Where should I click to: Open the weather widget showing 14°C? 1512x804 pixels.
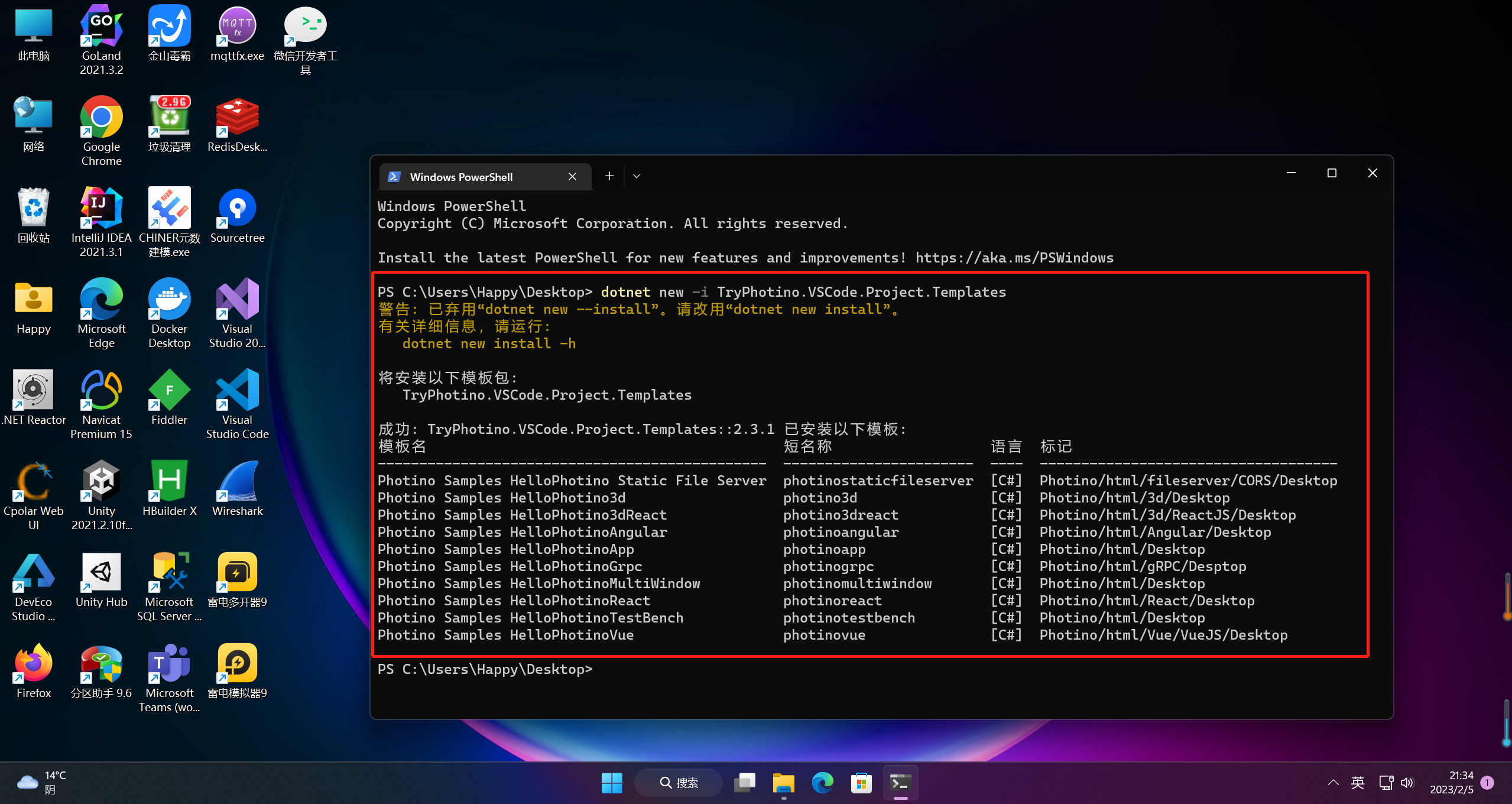41,783
